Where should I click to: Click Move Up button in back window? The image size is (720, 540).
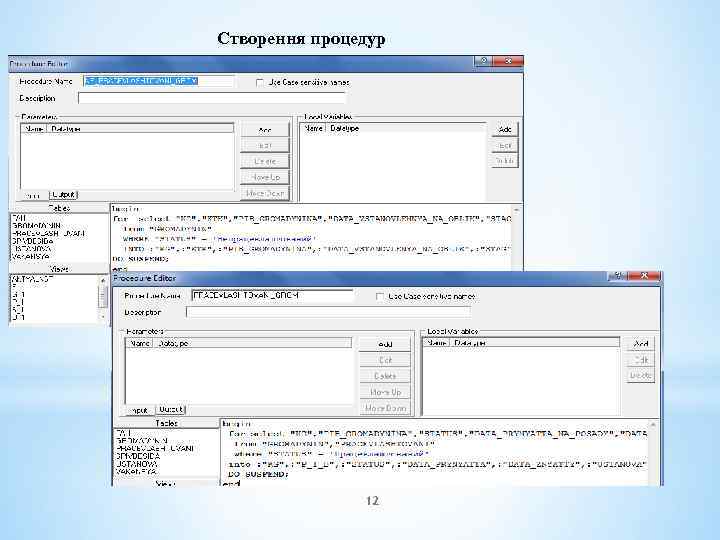[265, 177]
